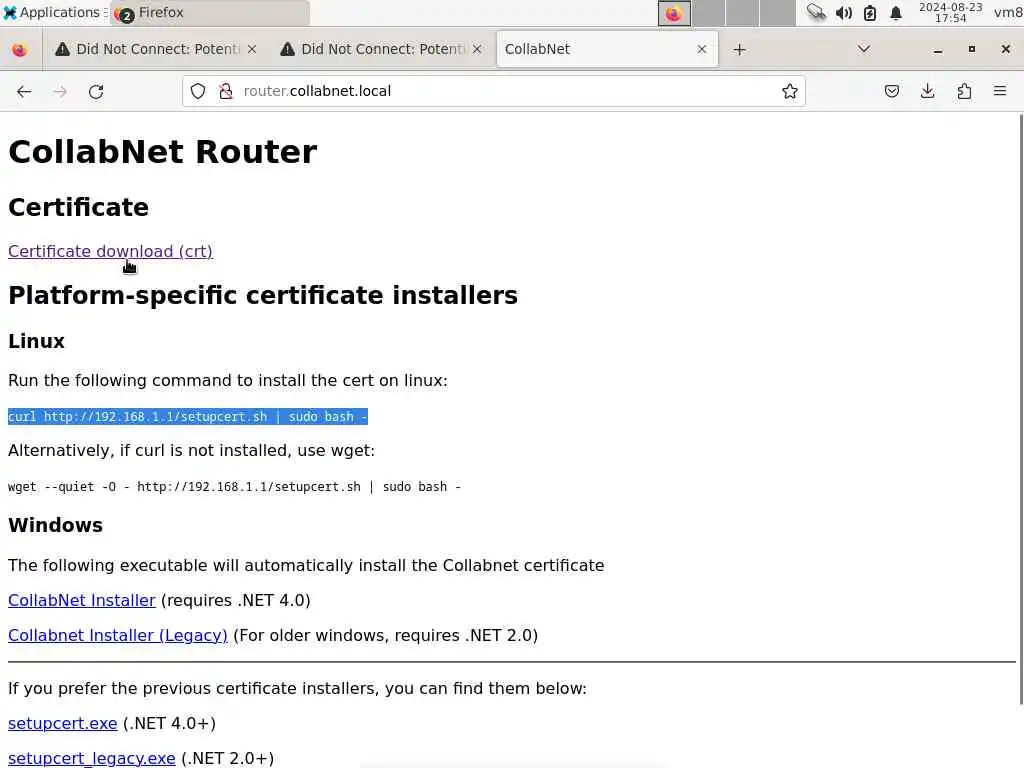The image size is (1024, 768).
Task: Click the date and time clock
Action: pos(950,12)
